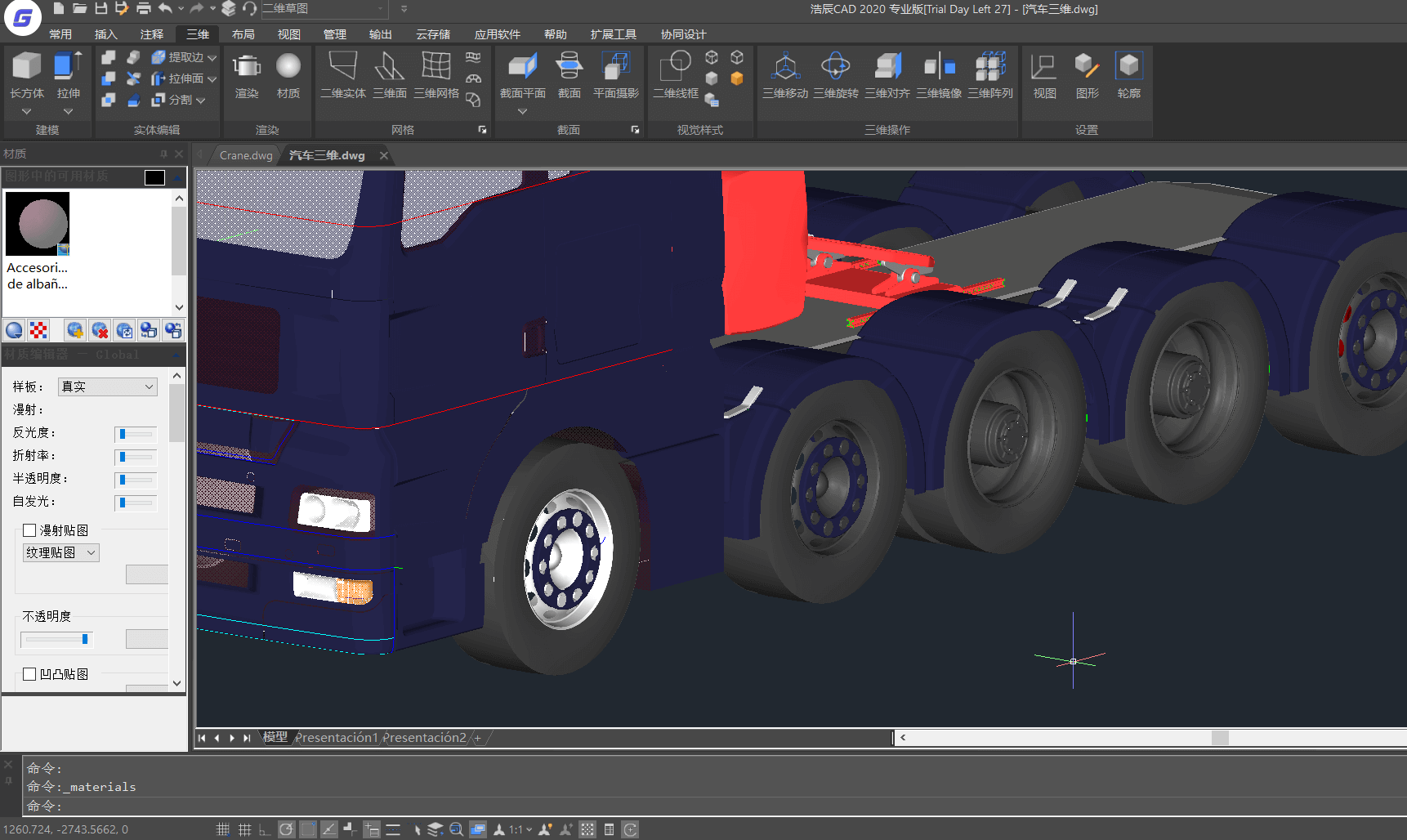Open the 样板 template dropdown showing 真实
Viewport: 1407px width, 840px height.
(107, 386)
